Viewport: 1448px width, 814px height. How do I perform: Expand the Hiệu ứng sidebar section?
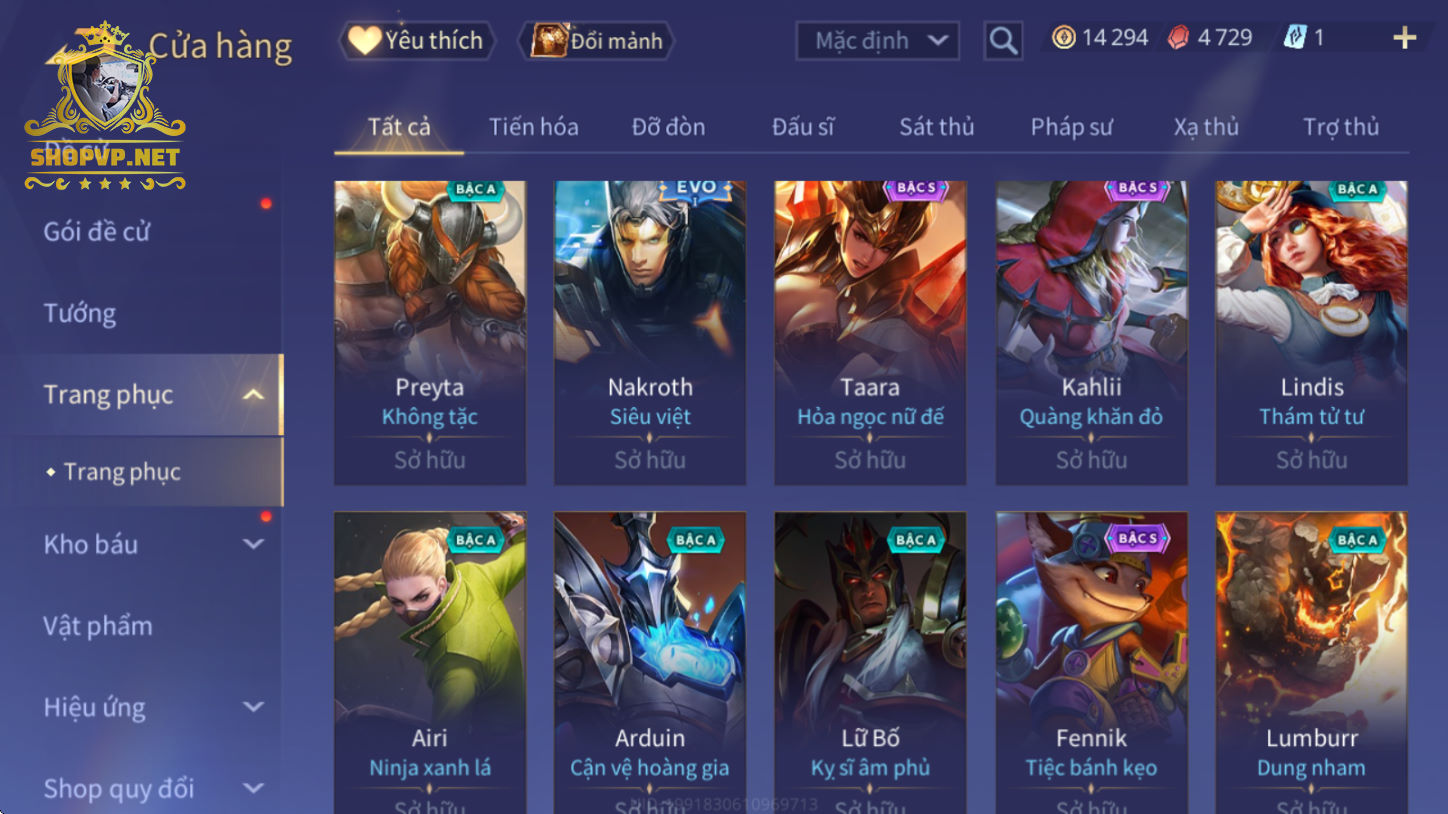253,707
